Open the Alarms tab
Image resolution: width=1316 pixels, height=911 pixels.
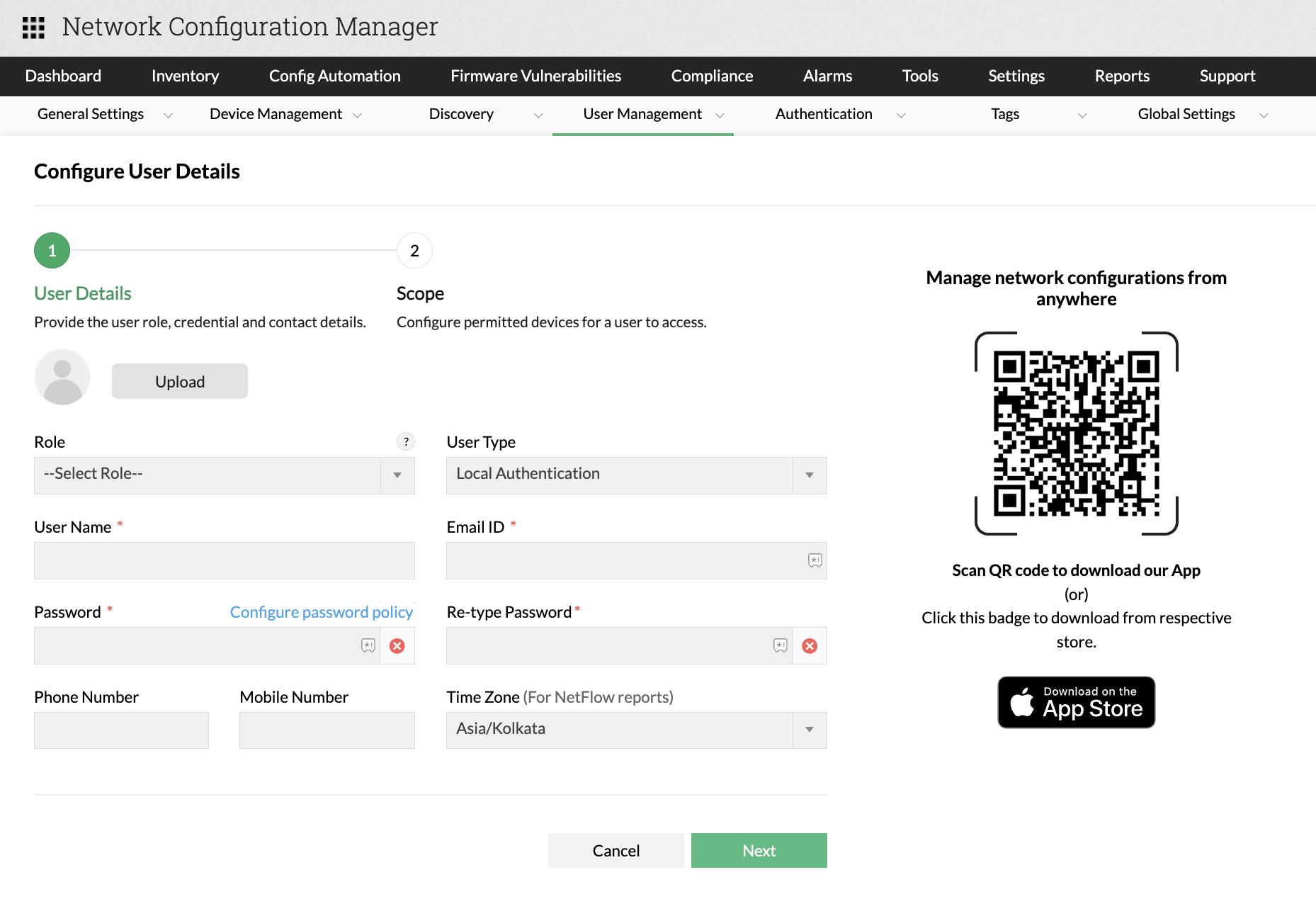tap(827, 76)
